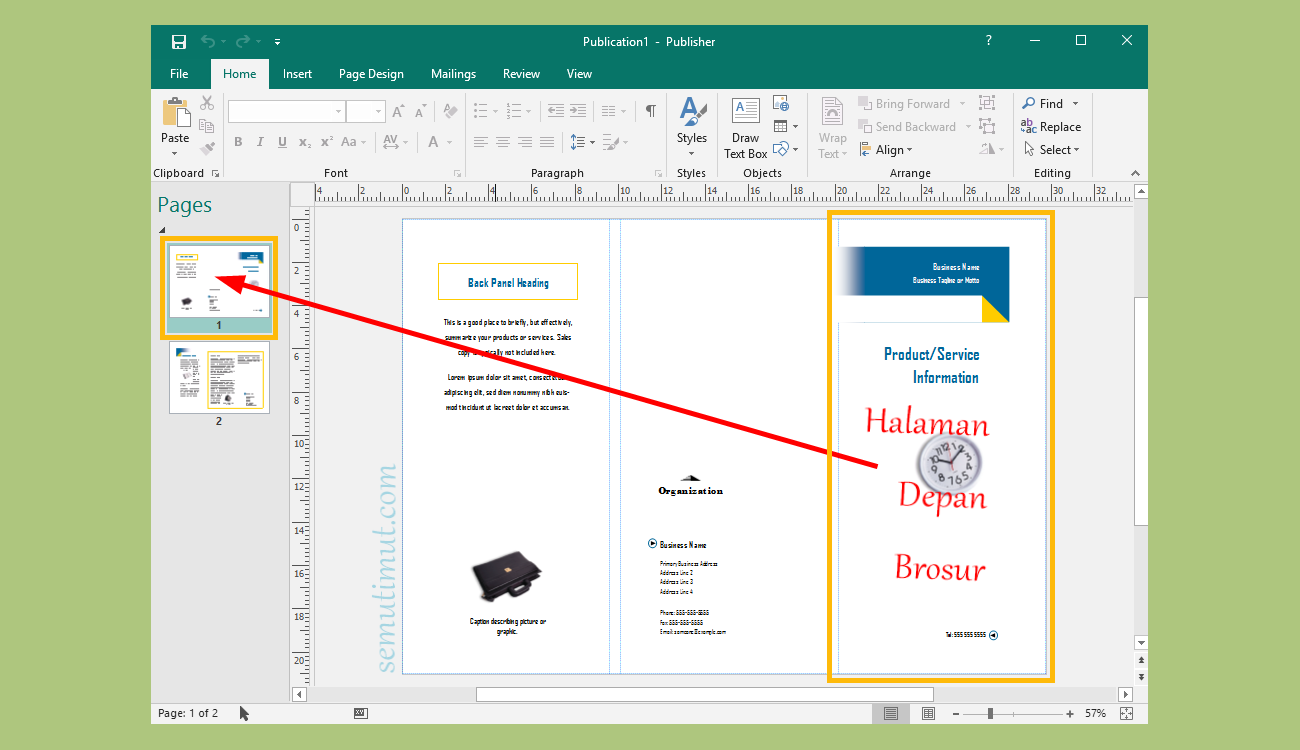Select Align Text Left
The width and height of the screenshot is (1300, 750).
click(x=481, y=142)
